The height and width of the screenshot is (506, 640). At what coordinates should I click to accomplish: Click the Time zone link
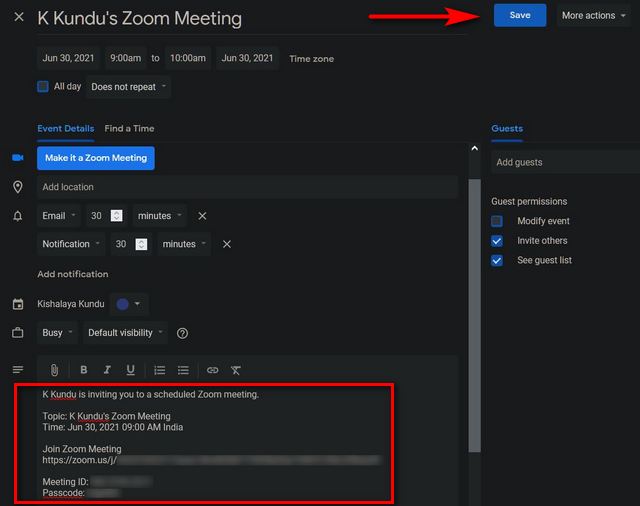pyautogui.click(x=311, y=59)
